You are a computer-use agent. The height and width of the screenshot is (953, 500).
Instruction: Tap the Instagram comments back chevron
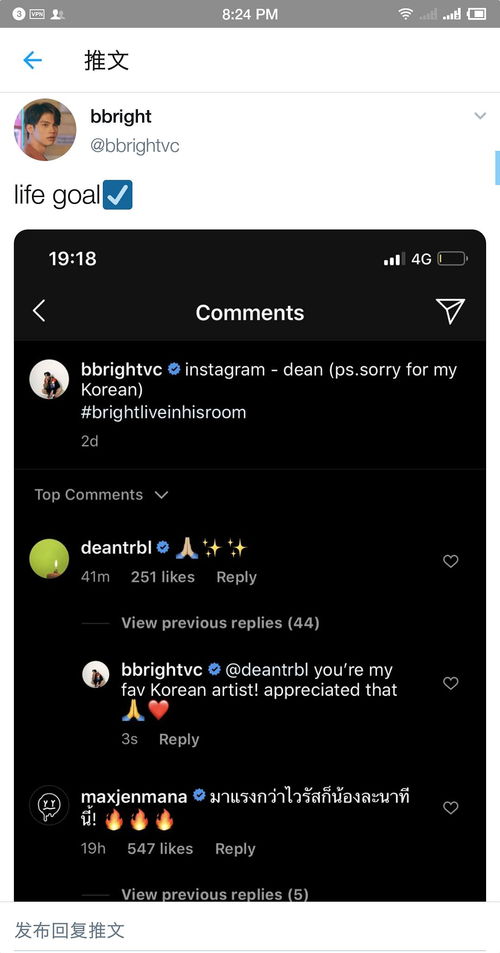pos(39,311)
